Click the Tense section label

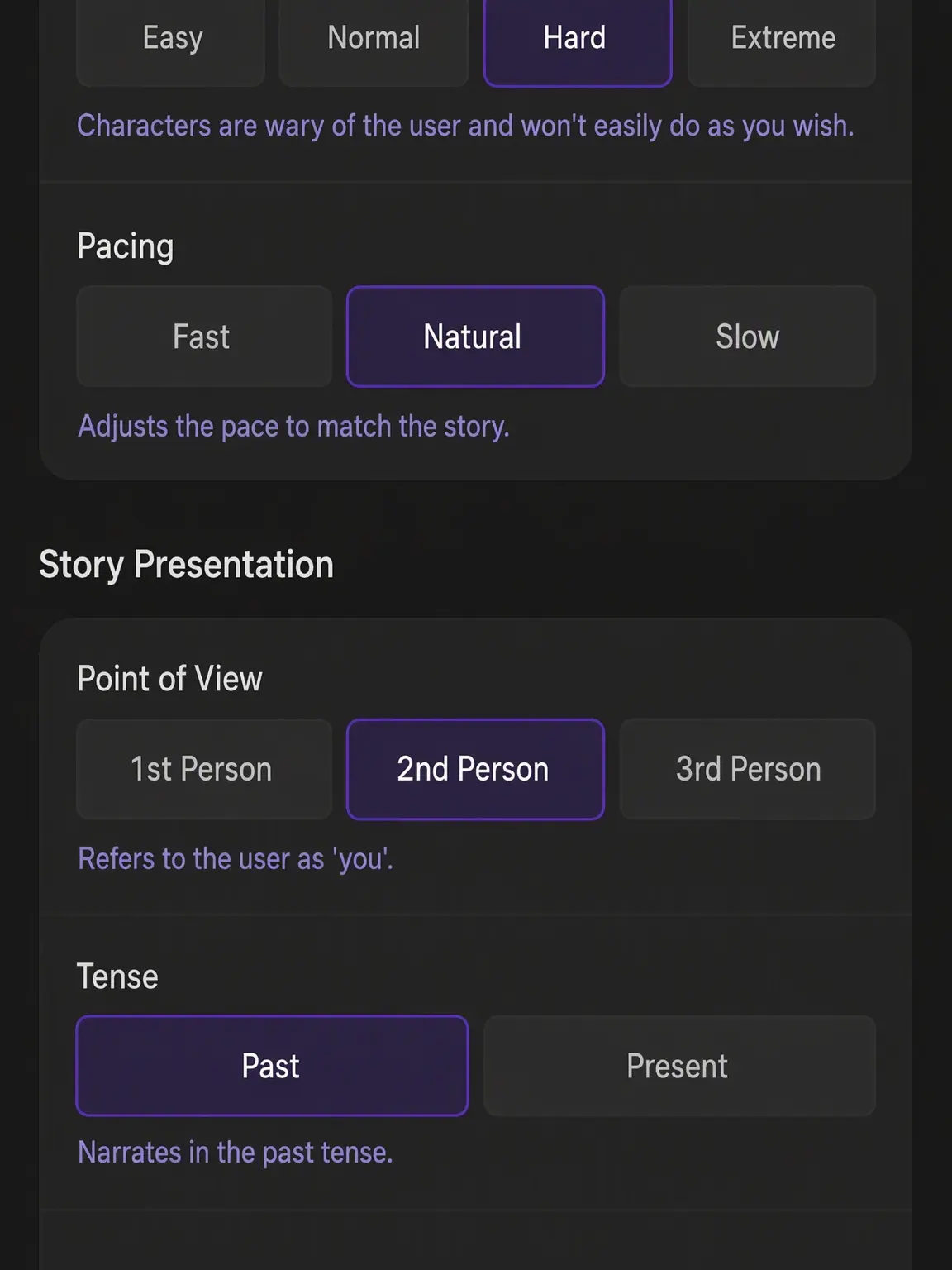pyautogui.click(x=117, y=976)
